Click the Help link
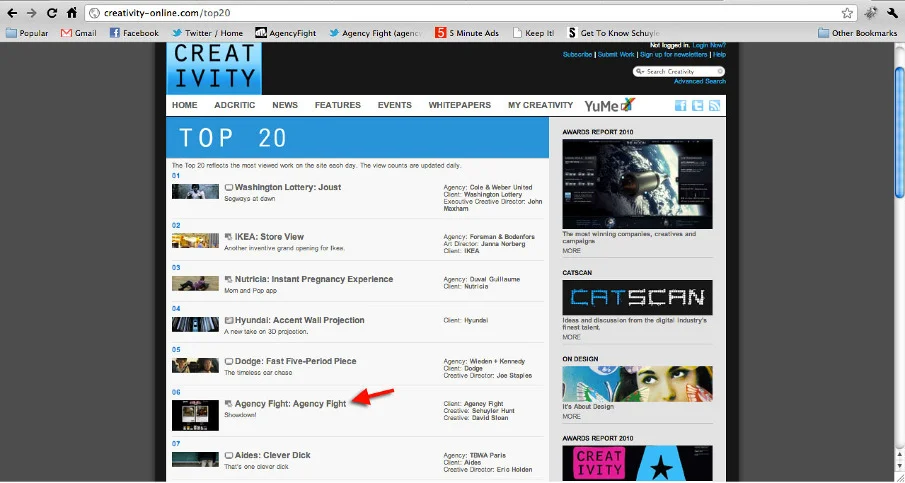The image size is (905, 483). (x=719, y=54)
